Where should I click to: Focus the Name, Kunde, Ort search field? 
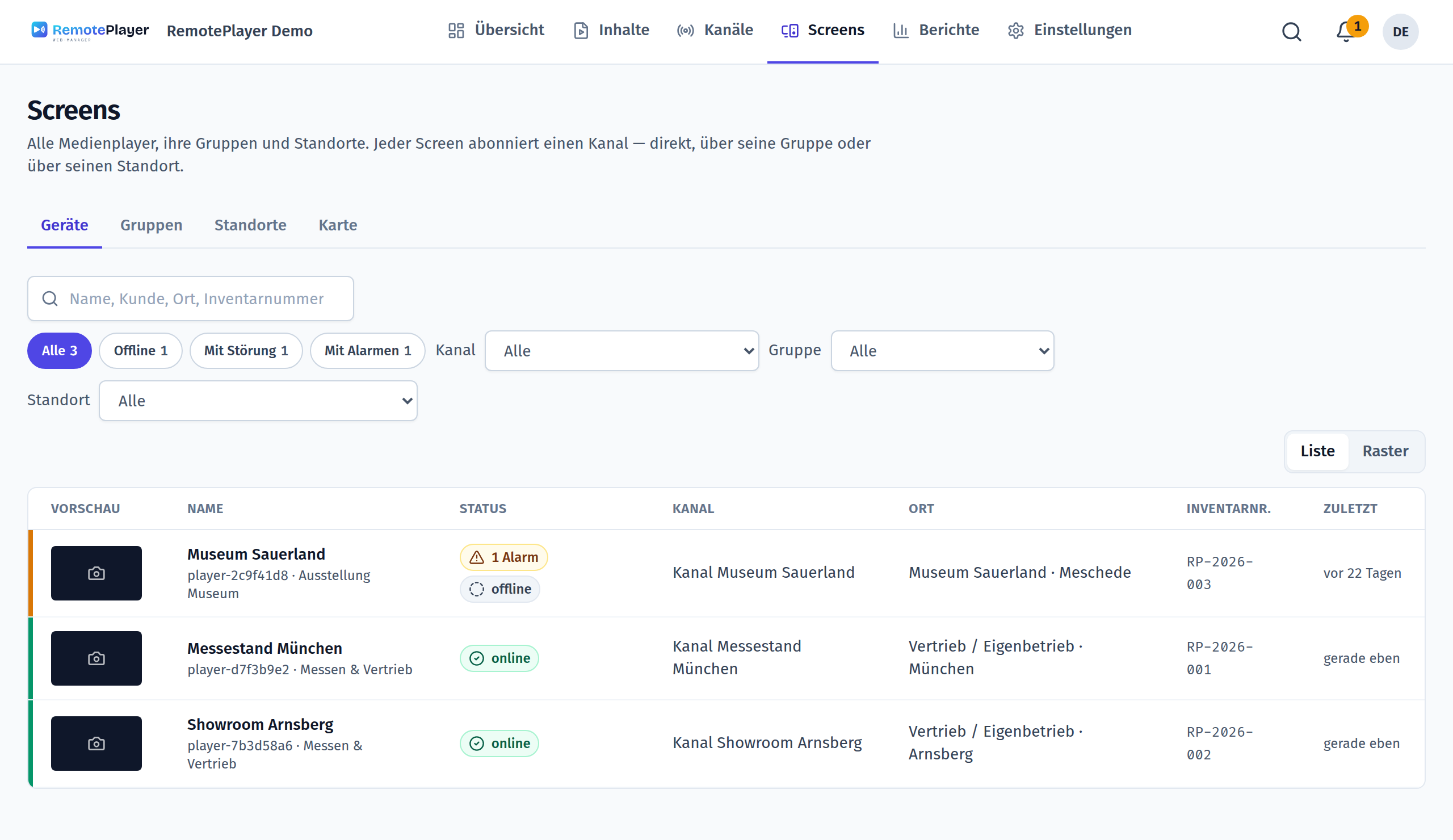point(190,299)
